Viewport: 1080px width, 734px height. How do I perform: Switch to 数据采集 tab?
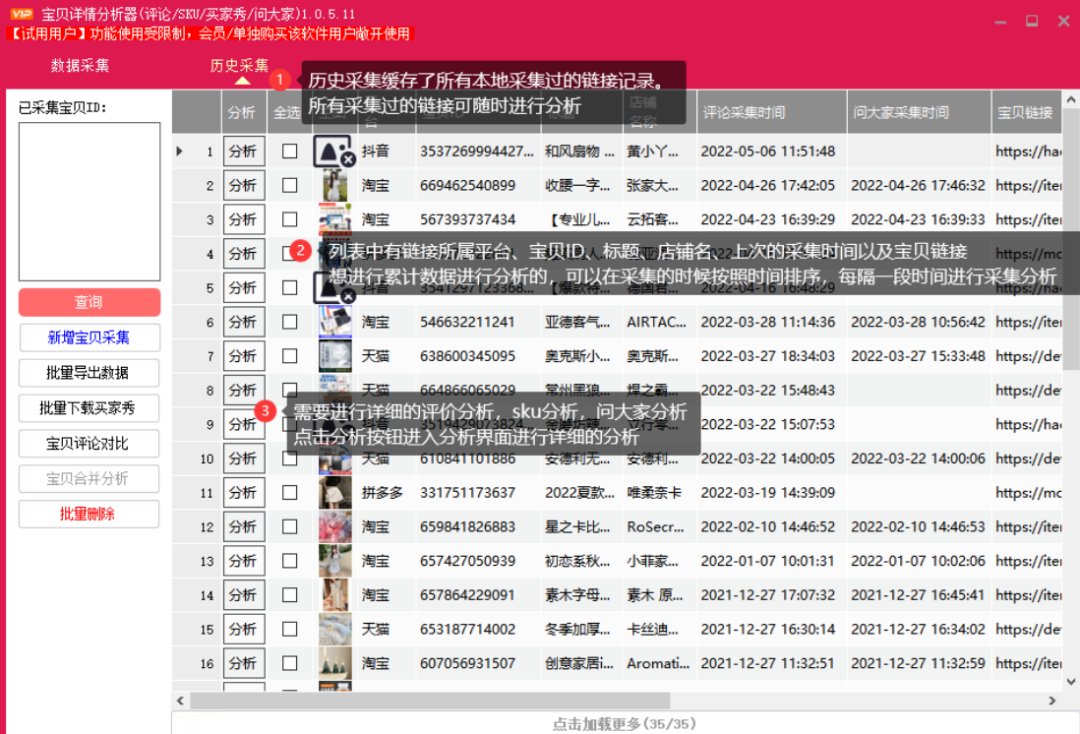click(x=80, y=66)
